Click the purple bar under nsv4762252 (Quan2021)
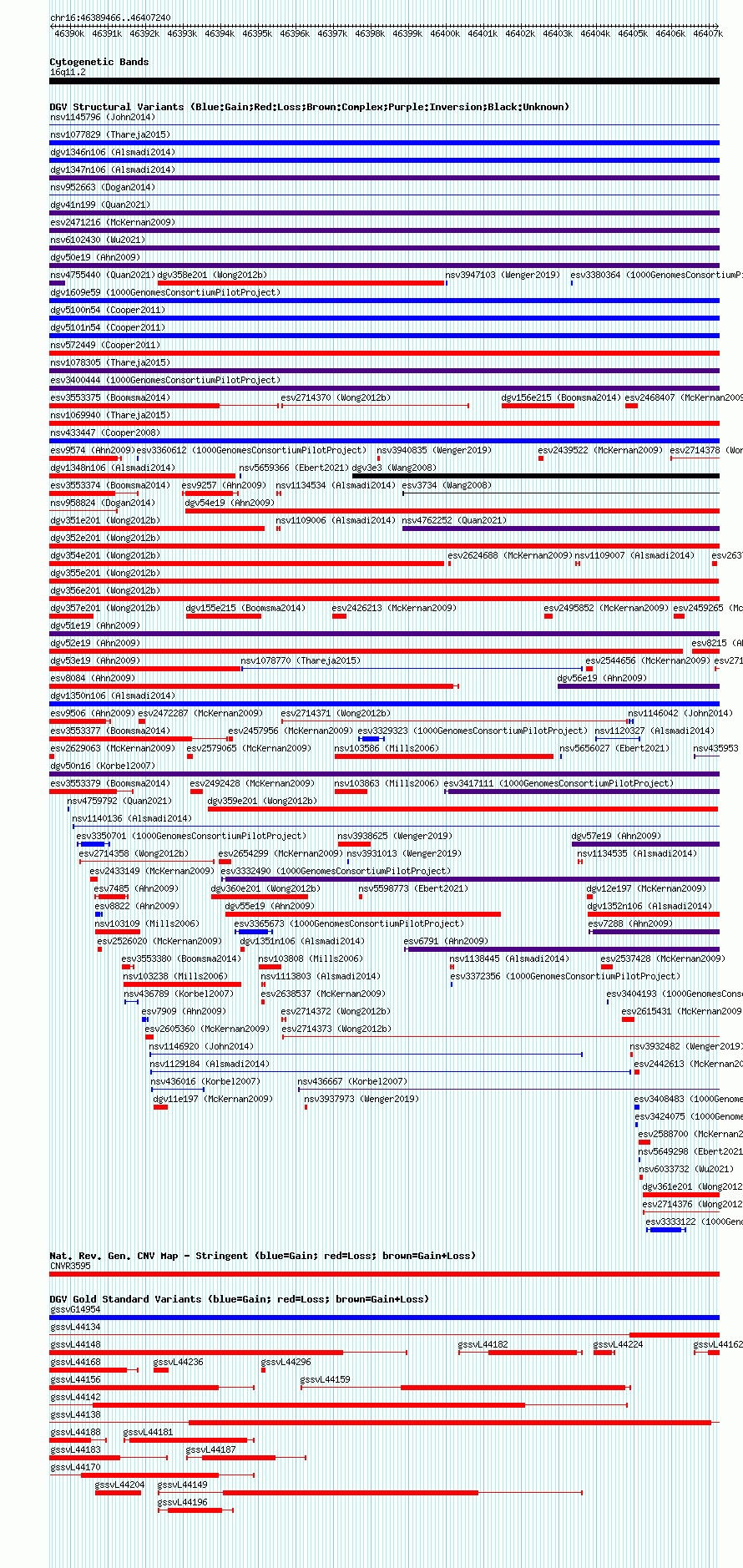This screenshot has height=1568, width=743. 561,529
